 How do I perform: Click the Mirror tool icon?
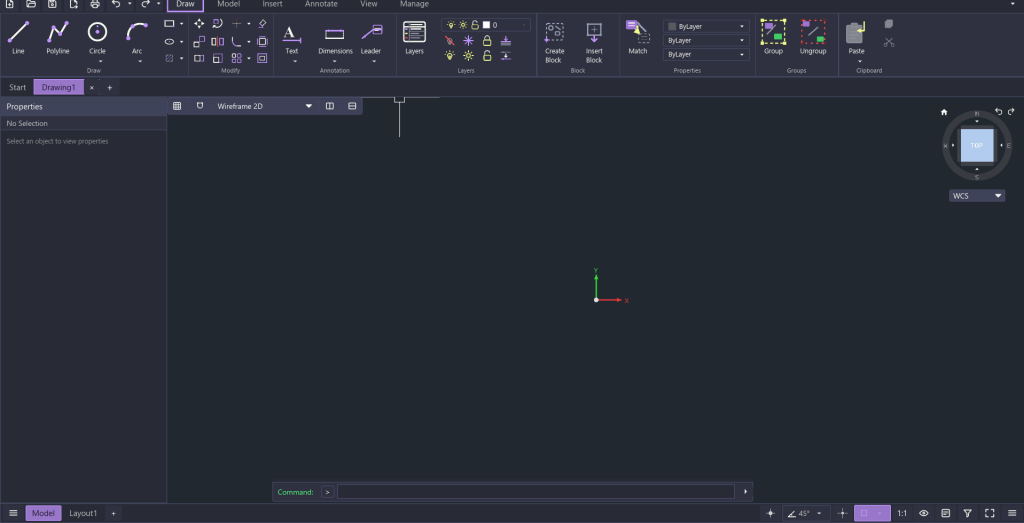pyautogui.click(x=217, y=41)
